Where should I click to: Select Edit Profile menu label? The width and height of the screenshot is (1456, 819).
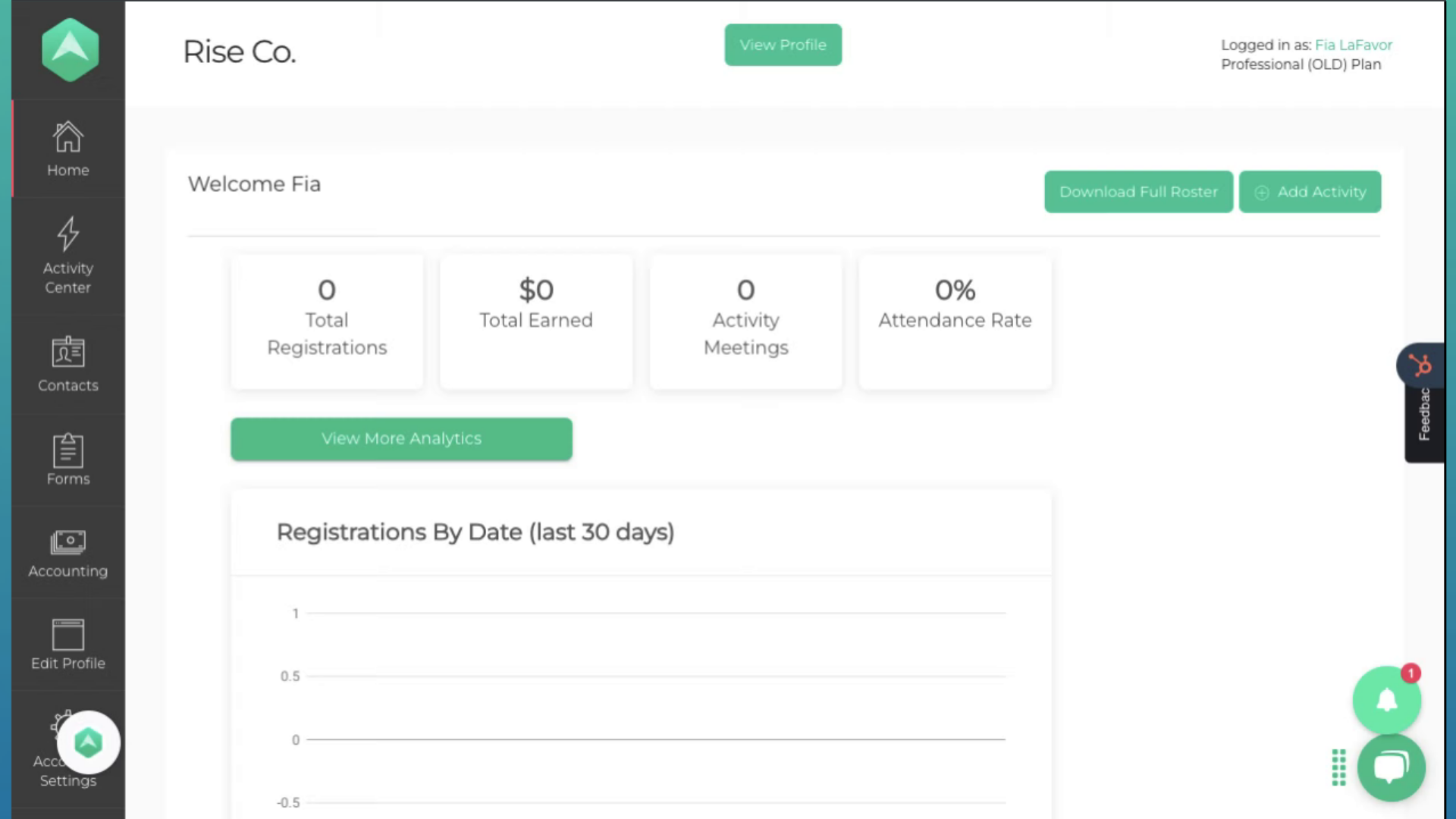point(67,663)
